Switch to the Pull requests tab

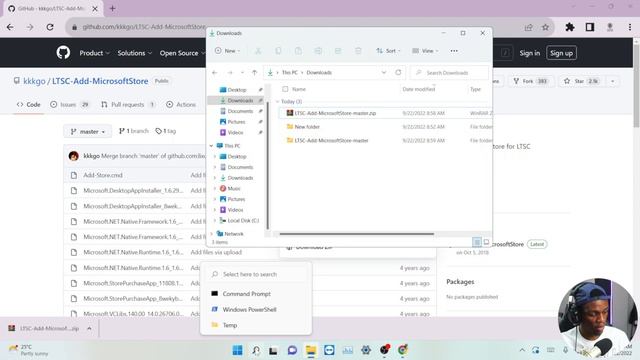coord(128,104)
